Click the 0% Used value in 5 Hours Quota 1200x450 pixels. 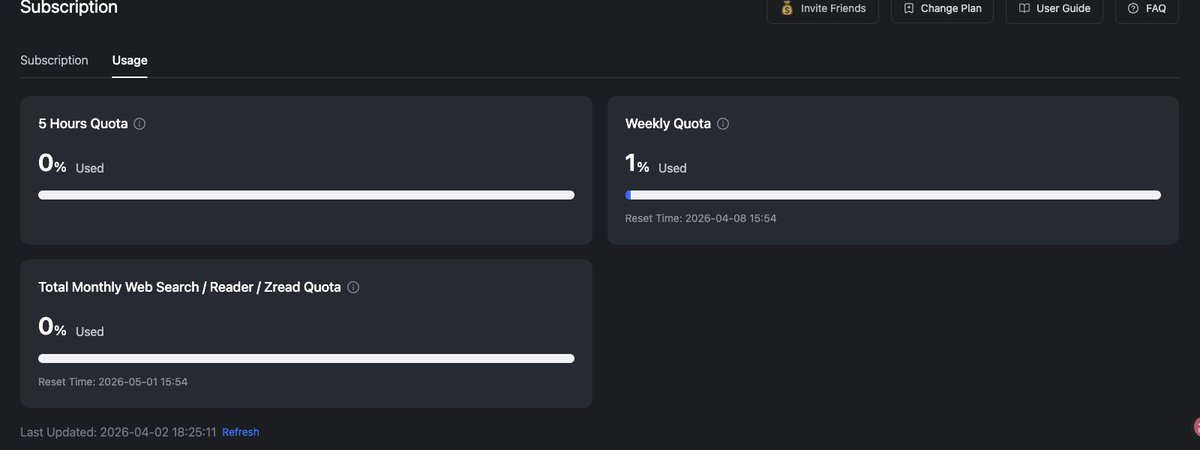71,164
